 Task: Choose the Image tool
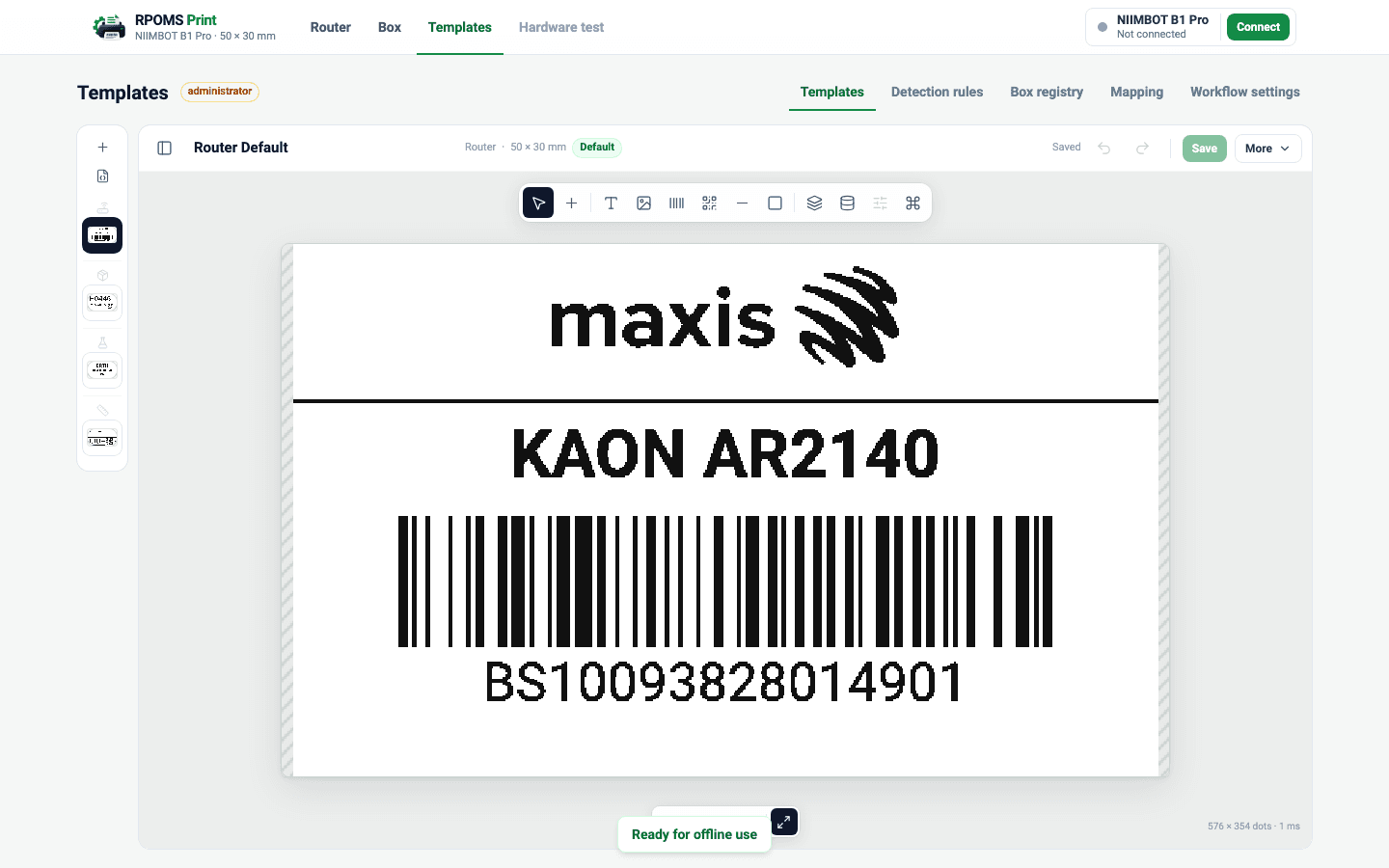click(x=643, y=203)
